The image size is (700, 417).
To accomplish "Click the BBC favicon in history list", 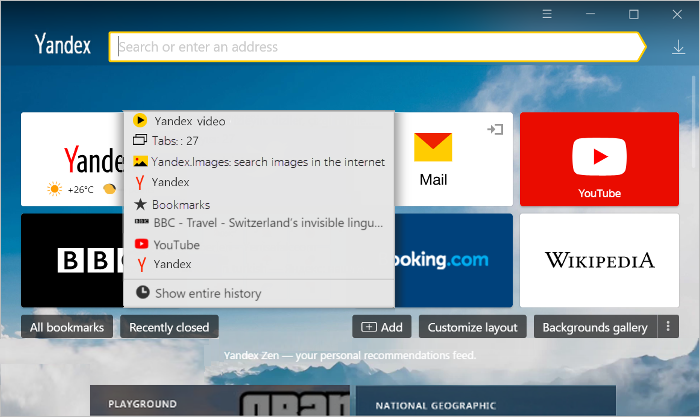I will click(142, 221).
